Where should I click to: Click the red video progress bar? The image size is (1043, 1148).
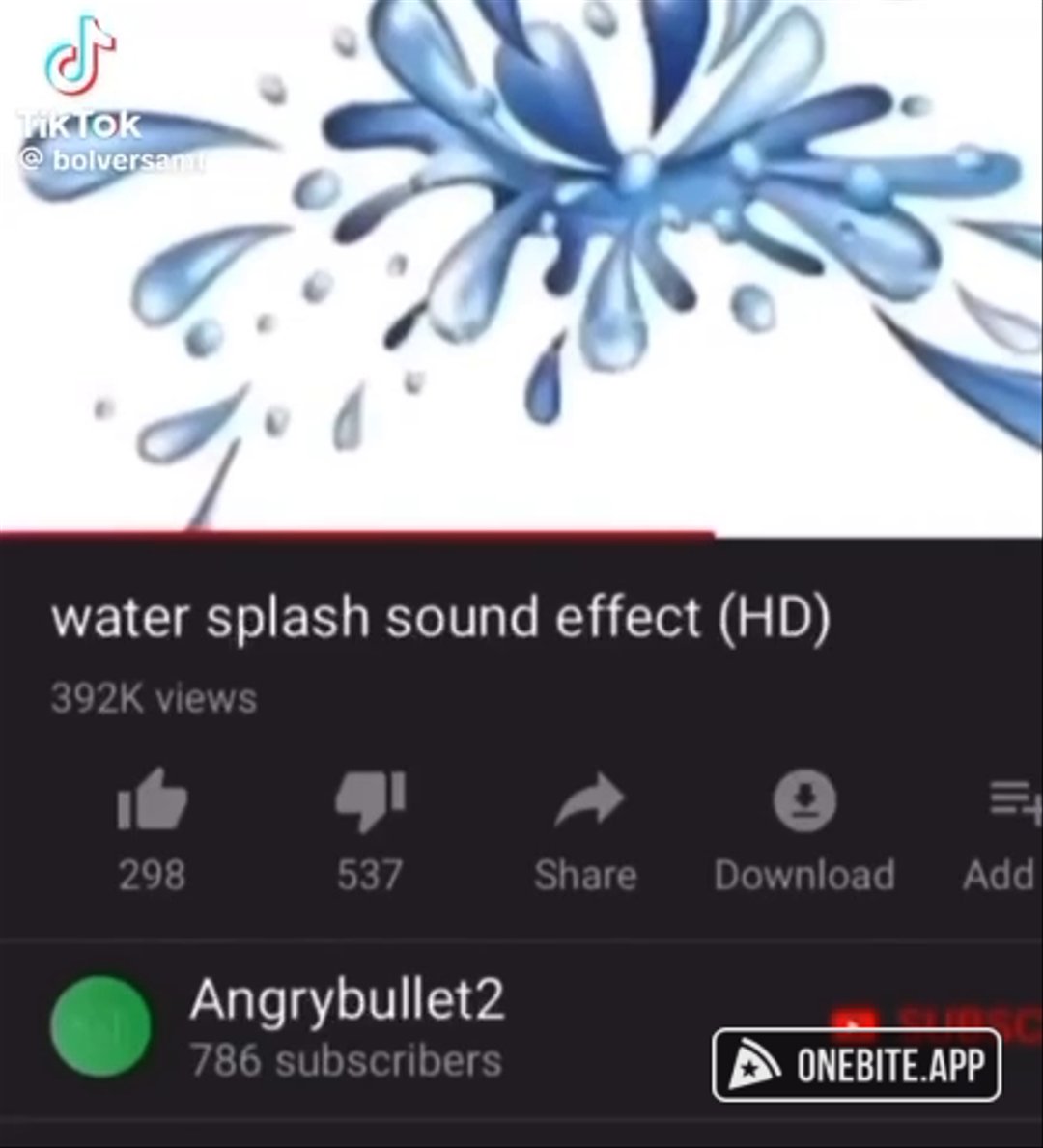pos(356,535)
